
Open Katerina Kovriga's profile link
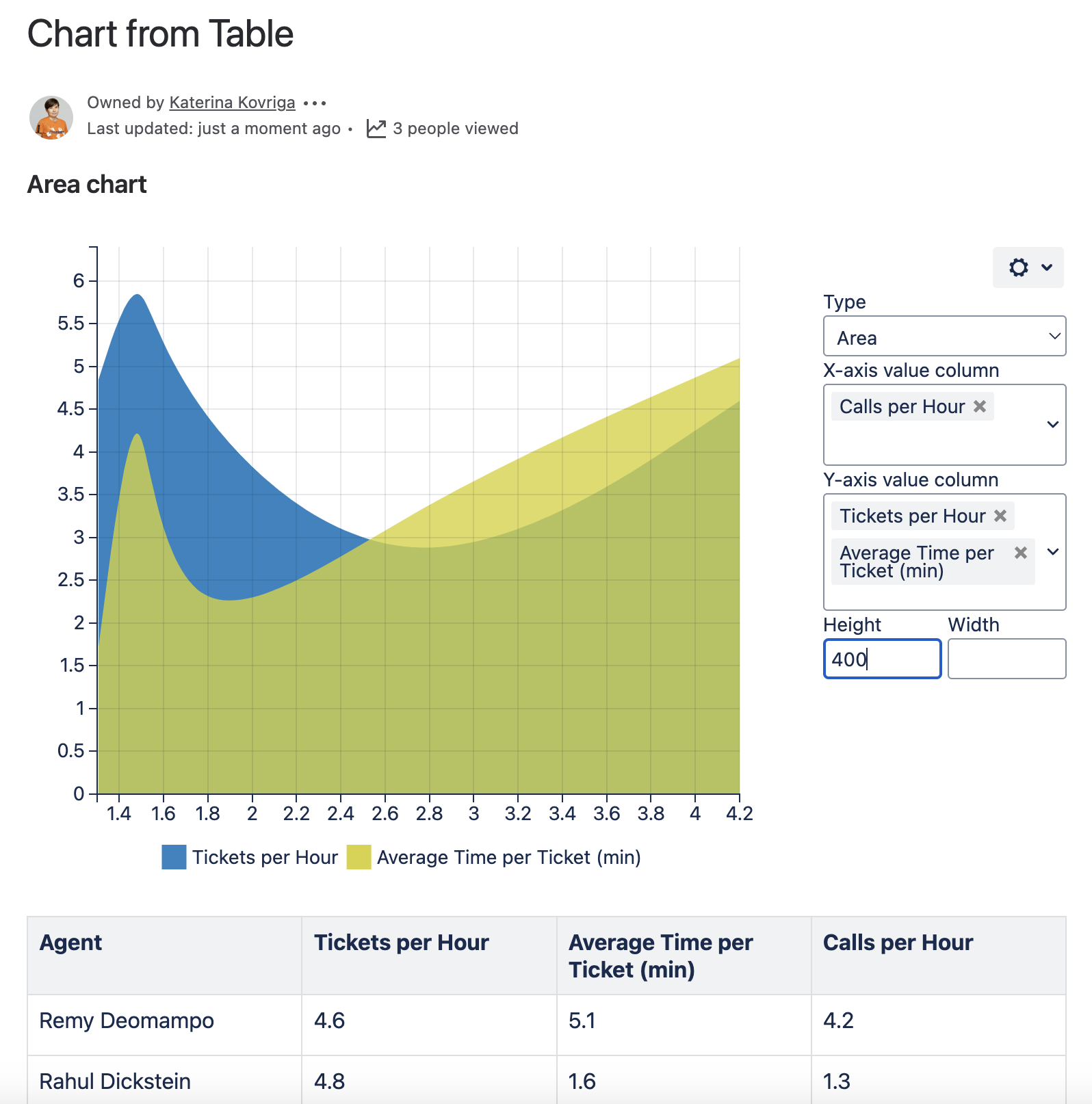(x=232, y=103)
